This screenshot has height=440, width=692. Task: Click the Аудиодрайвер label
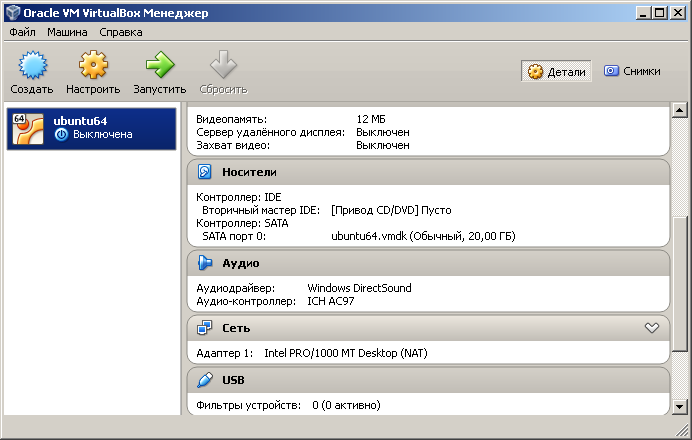(236, 288)
